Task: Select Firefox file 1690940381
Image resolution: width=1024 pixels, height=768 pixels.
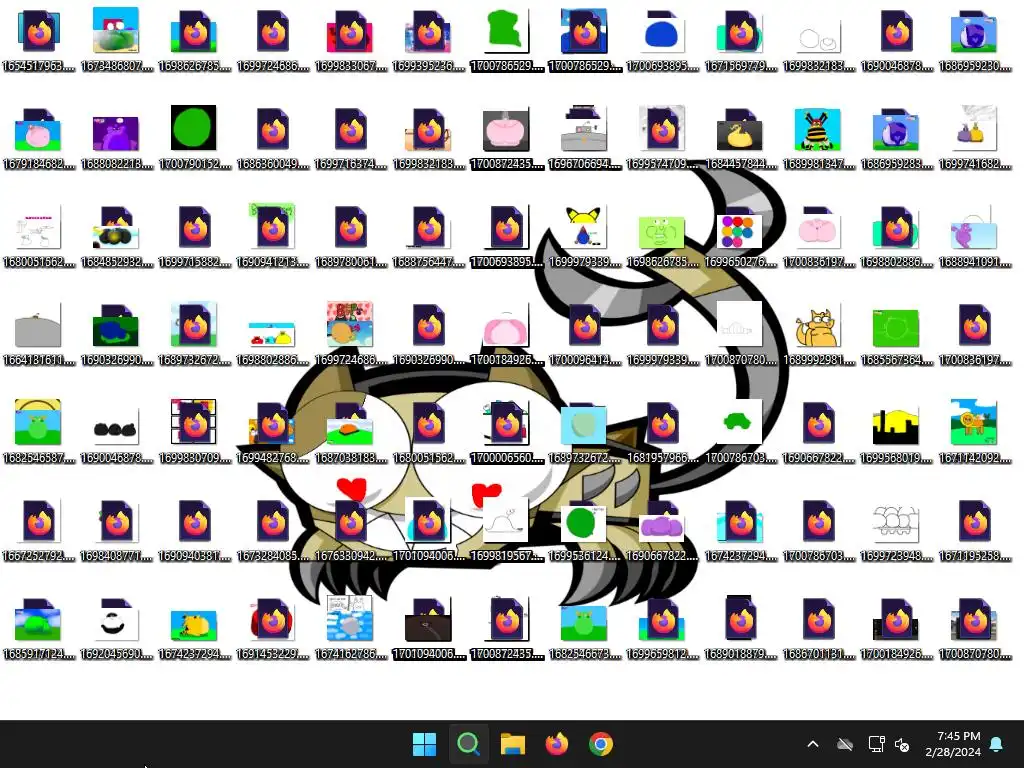Action: point(194,529)
